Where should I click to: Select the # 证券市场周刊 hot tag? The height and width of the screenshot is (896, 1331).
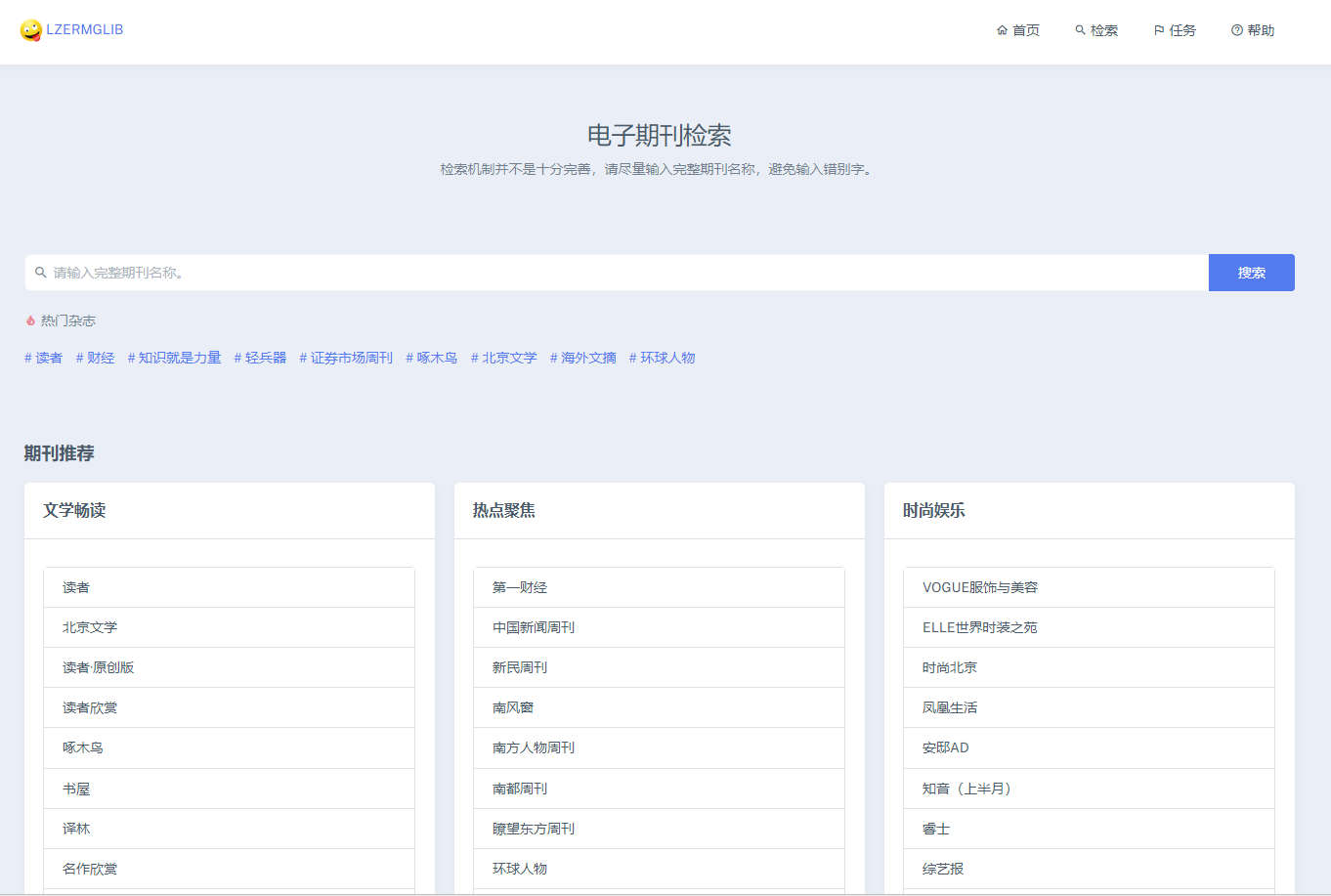(x=346, y=358)
